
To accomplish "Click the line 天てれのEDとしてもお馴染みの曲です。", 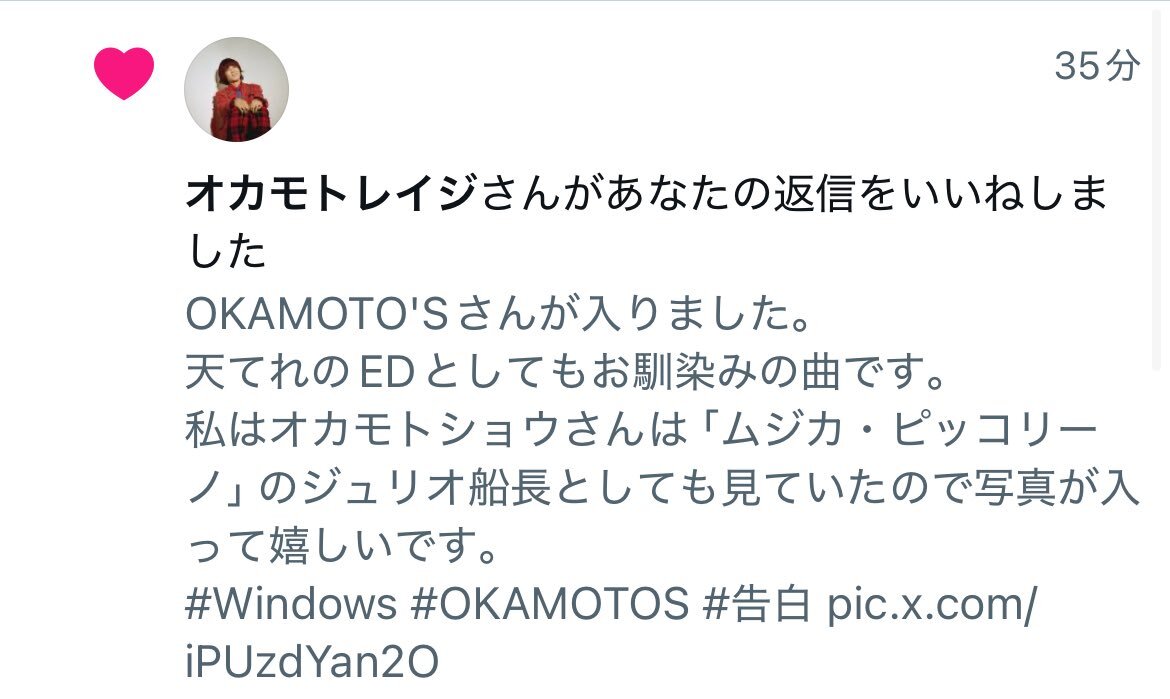I will point(566,372).
